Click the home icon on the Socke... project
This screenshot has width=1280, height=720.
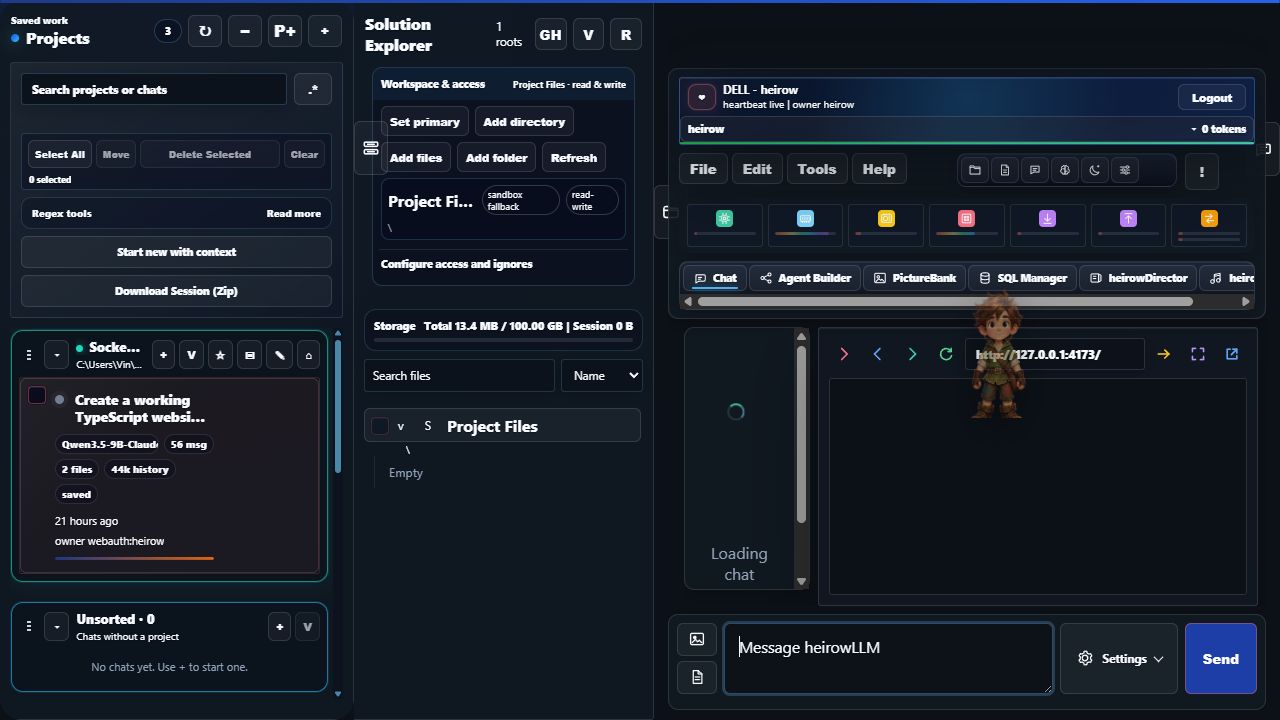click(x=309, y=355)
